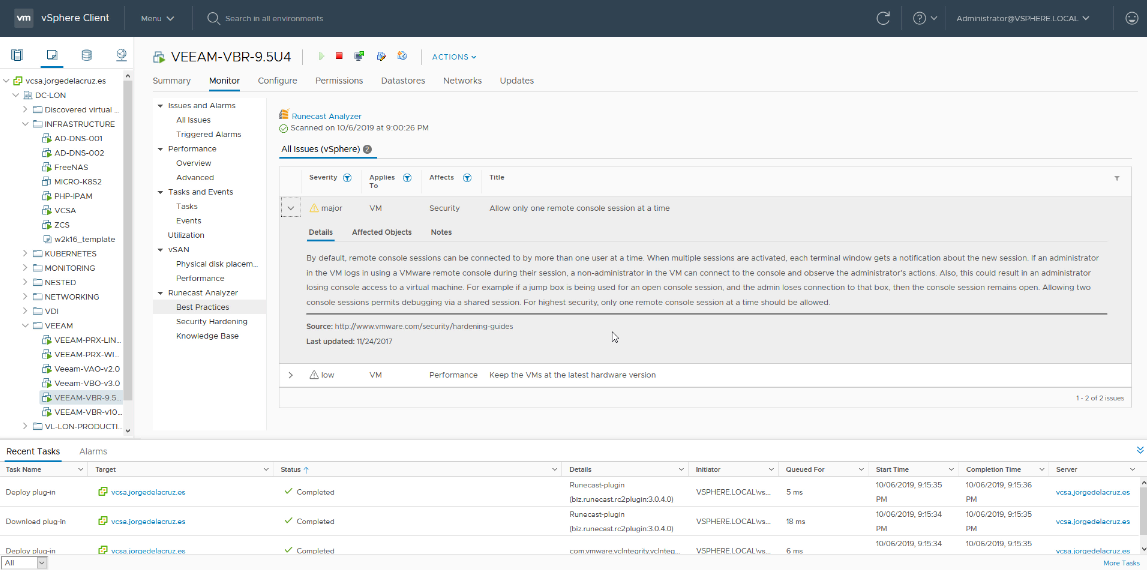Collapse the INFRASTRUCTURE folder
This screenshot has width=1147, height=570.
coord(26,124)
